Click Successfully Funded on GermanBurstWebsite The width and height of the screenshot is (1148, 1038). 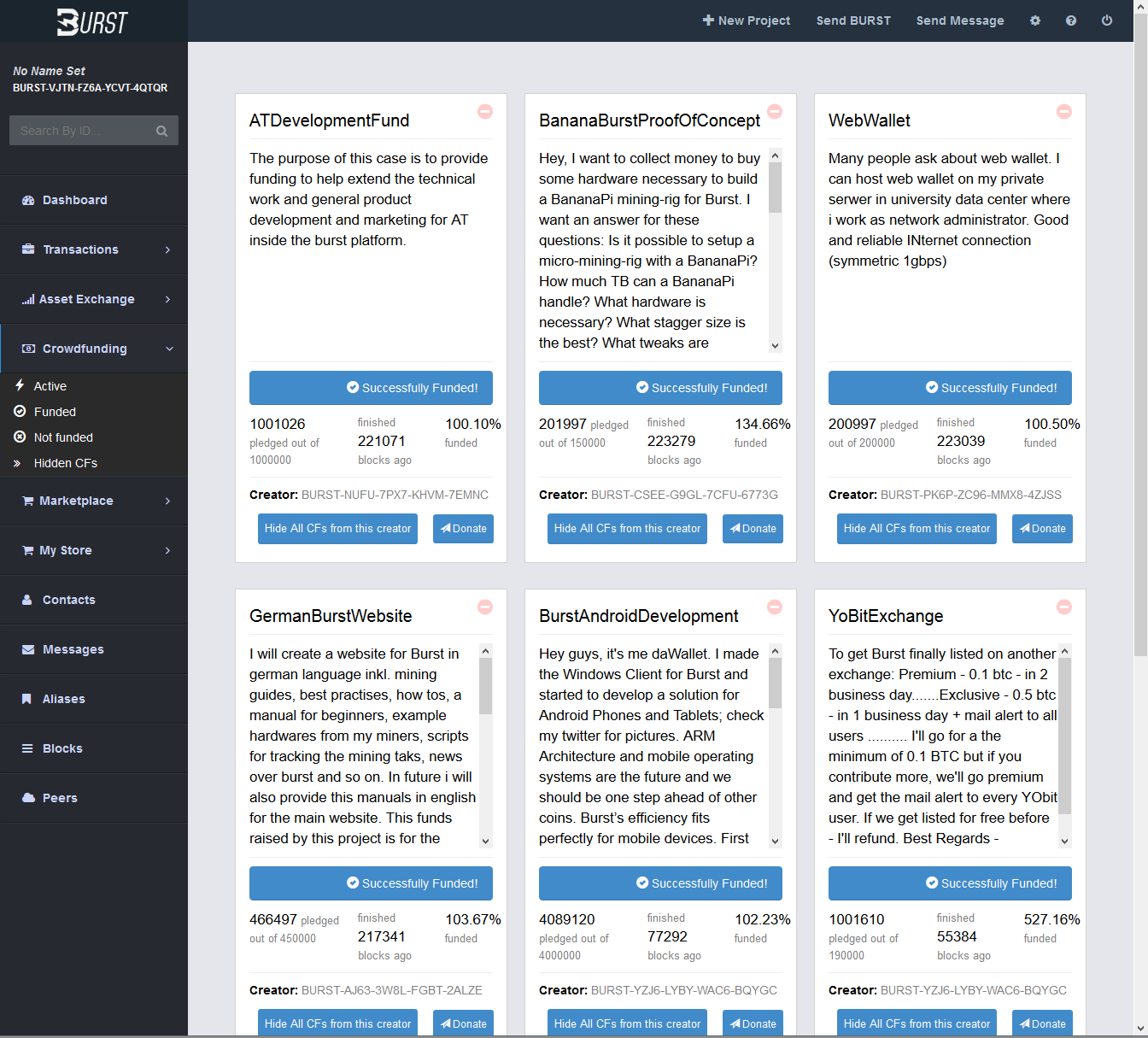(371, 883)
